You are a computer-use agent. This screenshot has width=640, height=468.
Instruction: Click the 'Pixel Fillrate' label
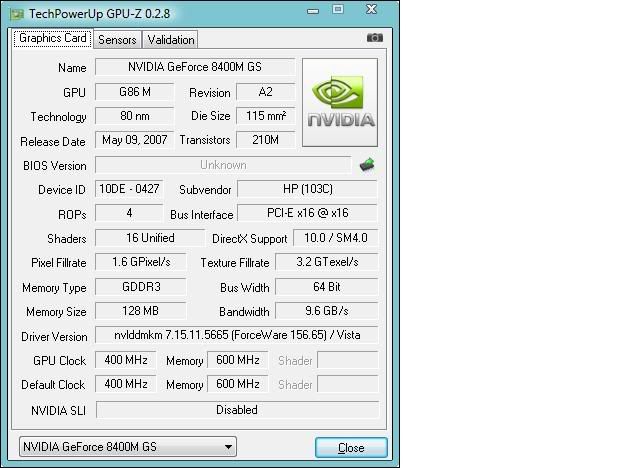59,263
